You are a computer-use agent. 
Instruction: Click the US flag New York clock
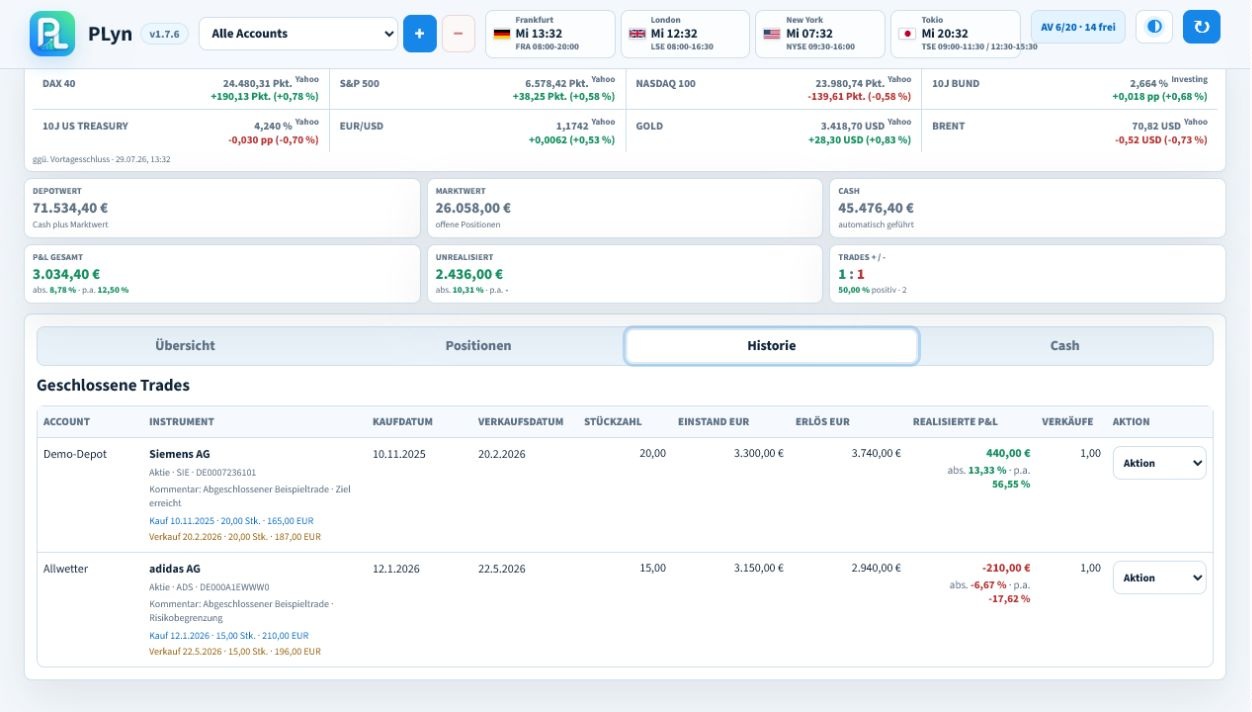pos(820,34)
